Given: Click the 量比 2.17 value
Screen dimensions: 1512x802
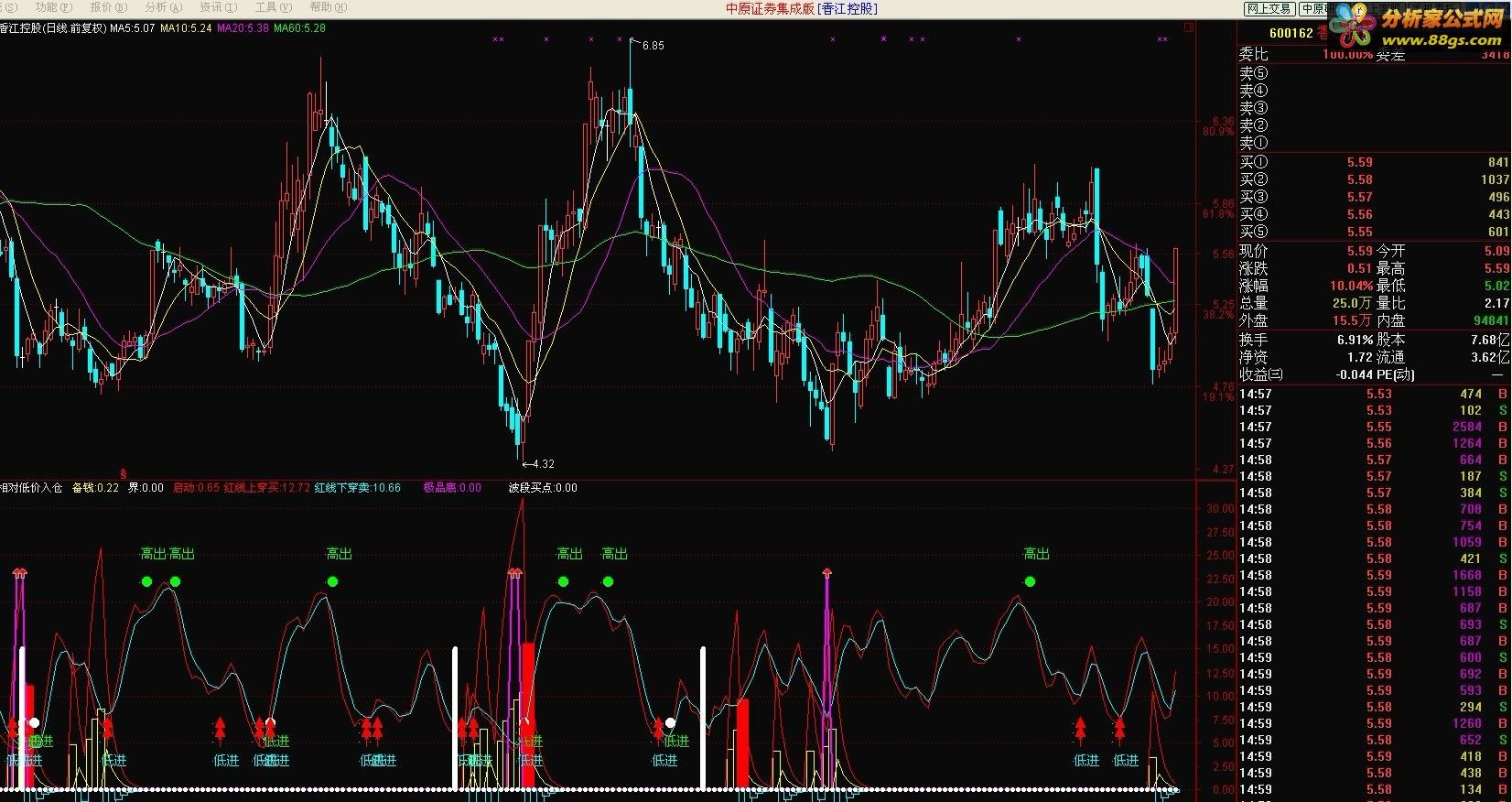Looking at the screenshot, I should (1496, 303).
